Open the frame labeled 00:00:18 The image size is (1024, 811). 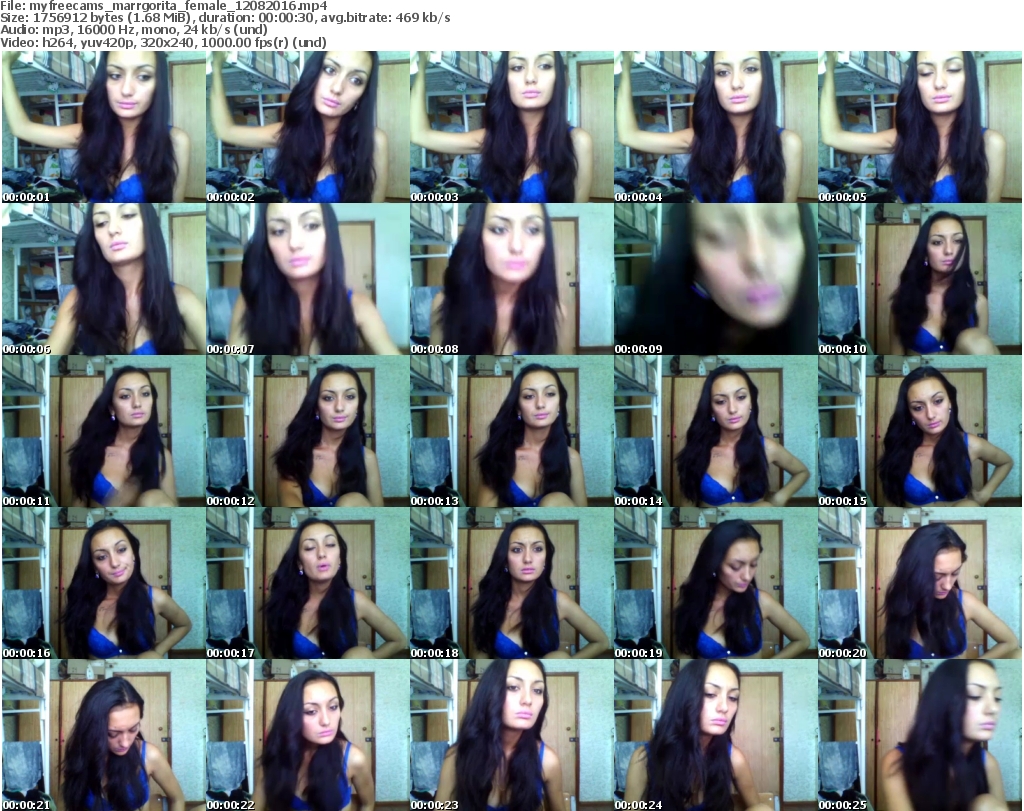pos(511,583)
